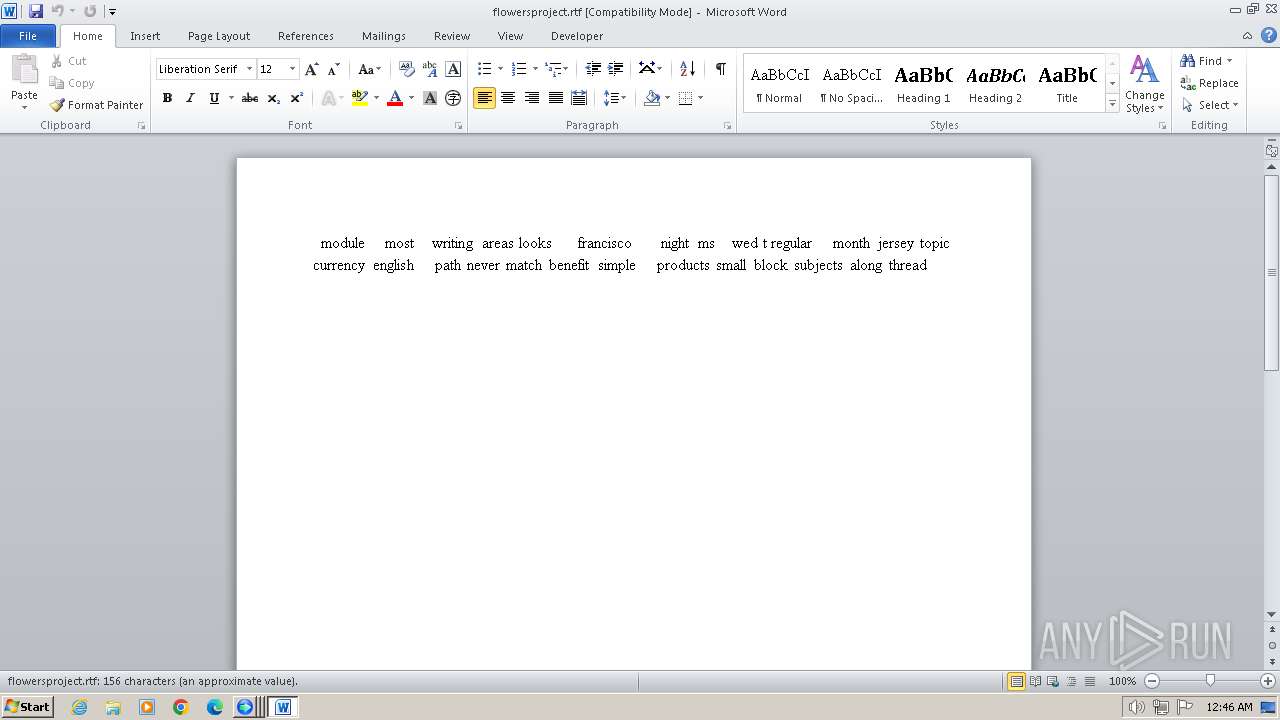Click the Character Border icon

pyautogui.click(x=453, y=69)
